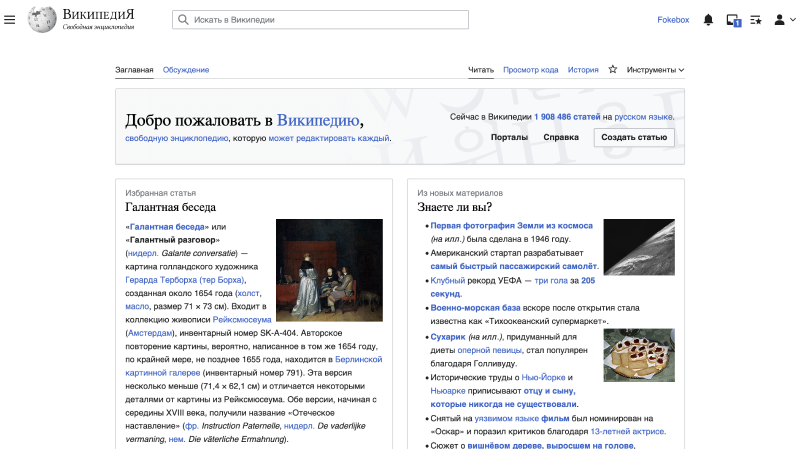Click the Знаете ли вы? heading
The image size is (800, 449).
coord(455,207)
